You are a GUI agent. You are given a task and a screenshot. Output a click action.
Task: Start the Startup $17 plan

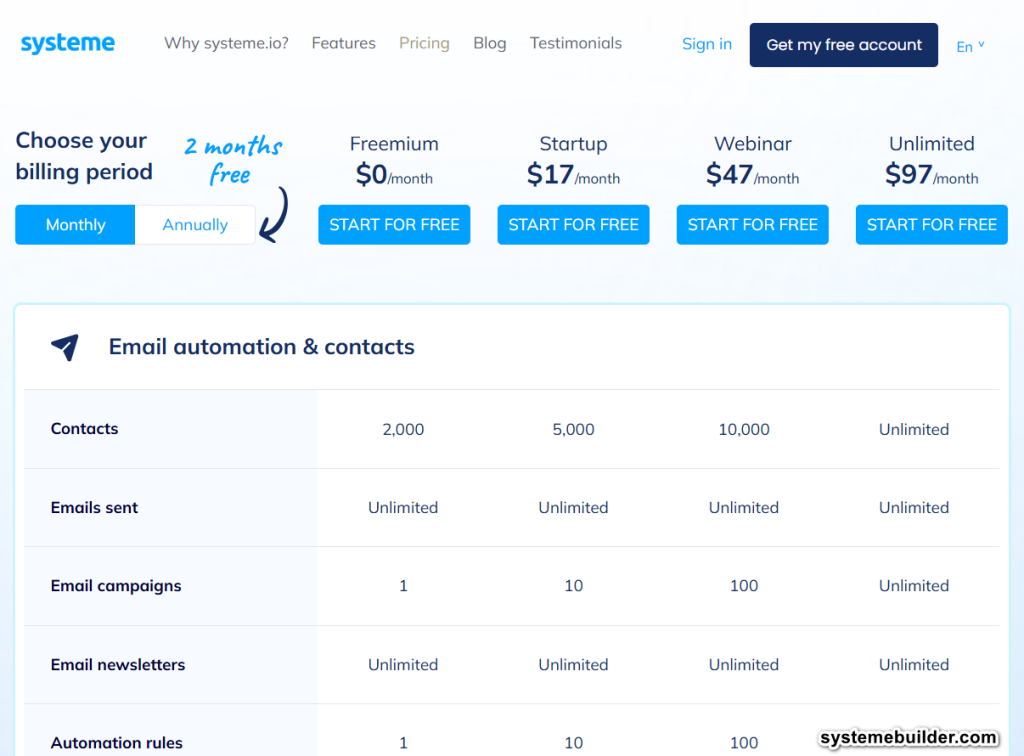tap(573, 224)
